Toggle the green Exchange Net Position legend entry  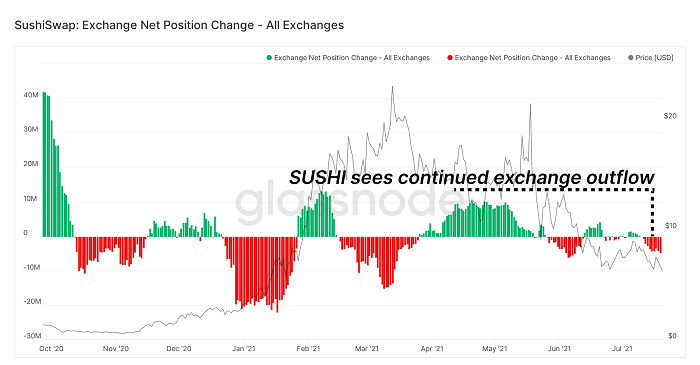pyautogui.click(x=348, y=58)
